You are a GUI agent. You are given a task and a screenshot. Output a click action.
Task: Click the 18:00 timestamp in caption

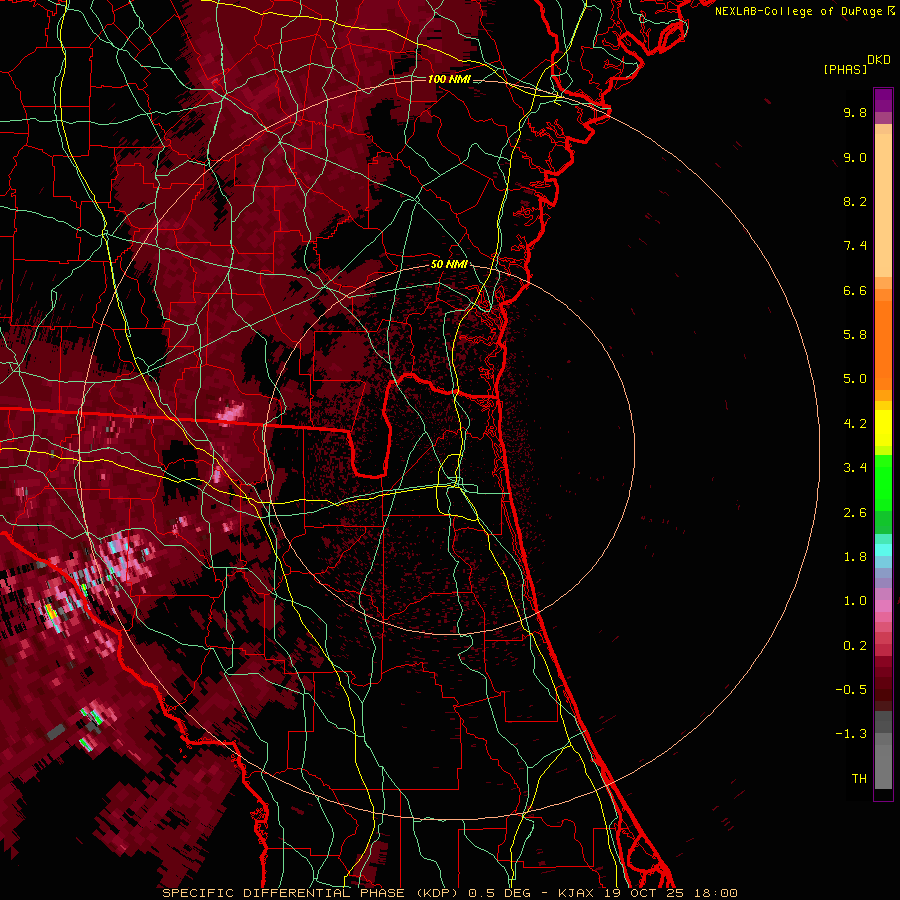tap(715, 893)
